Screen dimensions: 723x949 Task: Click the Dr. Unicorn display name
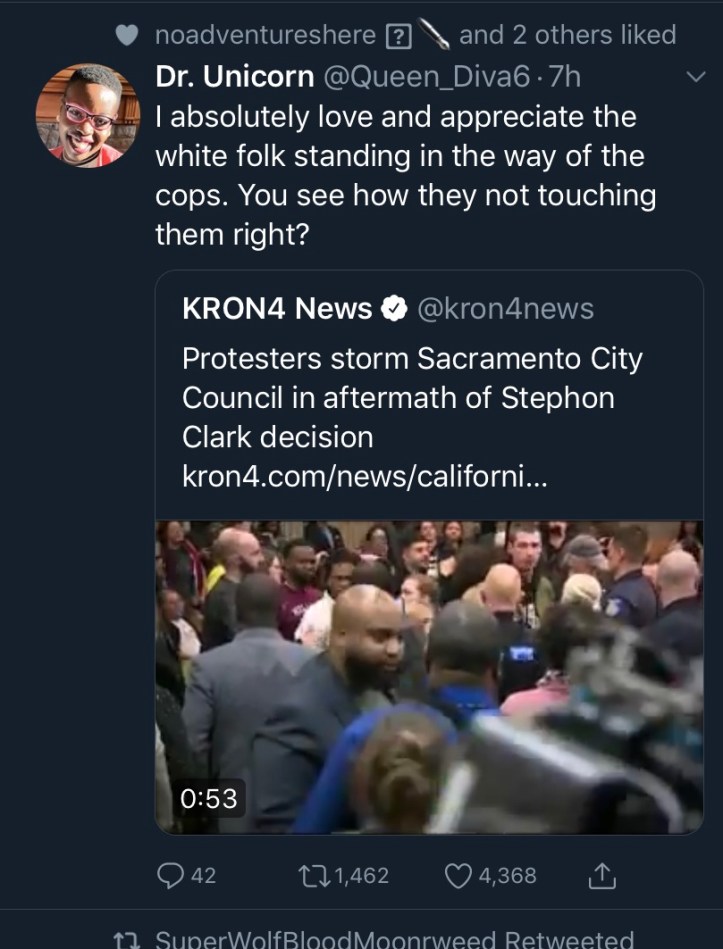point(234,76)
